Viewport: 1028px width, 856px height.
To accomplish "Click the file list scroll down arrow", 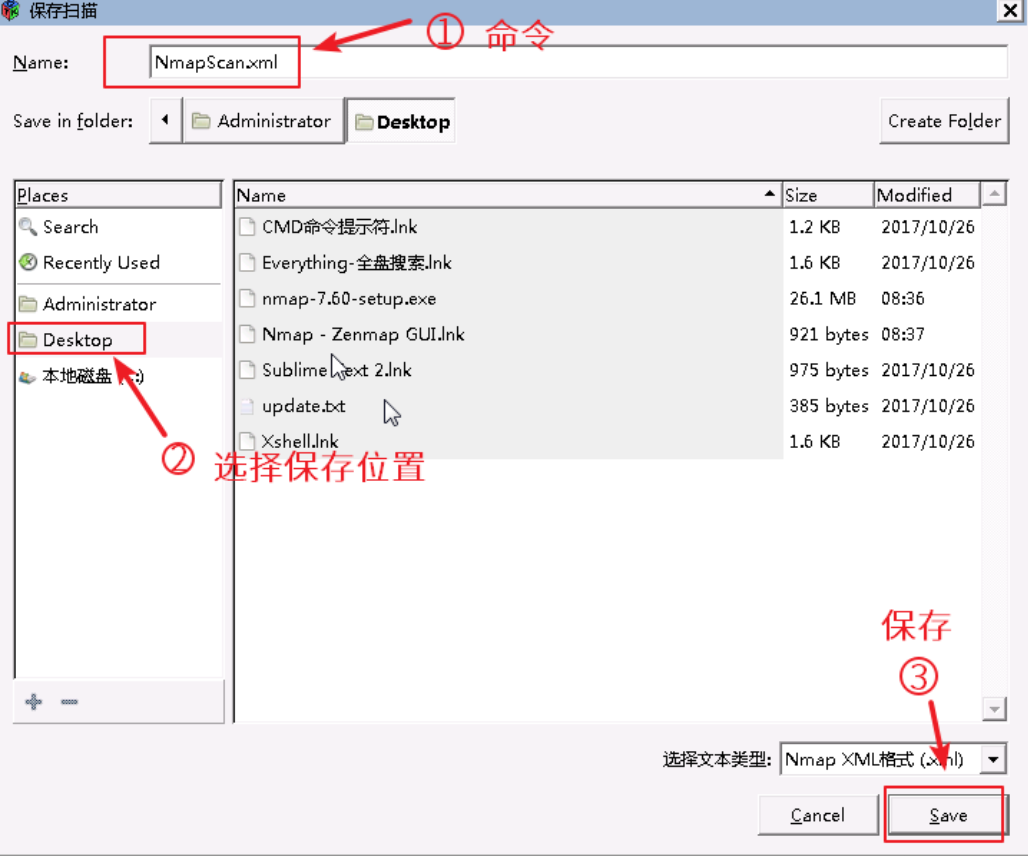I will (994, 709).
